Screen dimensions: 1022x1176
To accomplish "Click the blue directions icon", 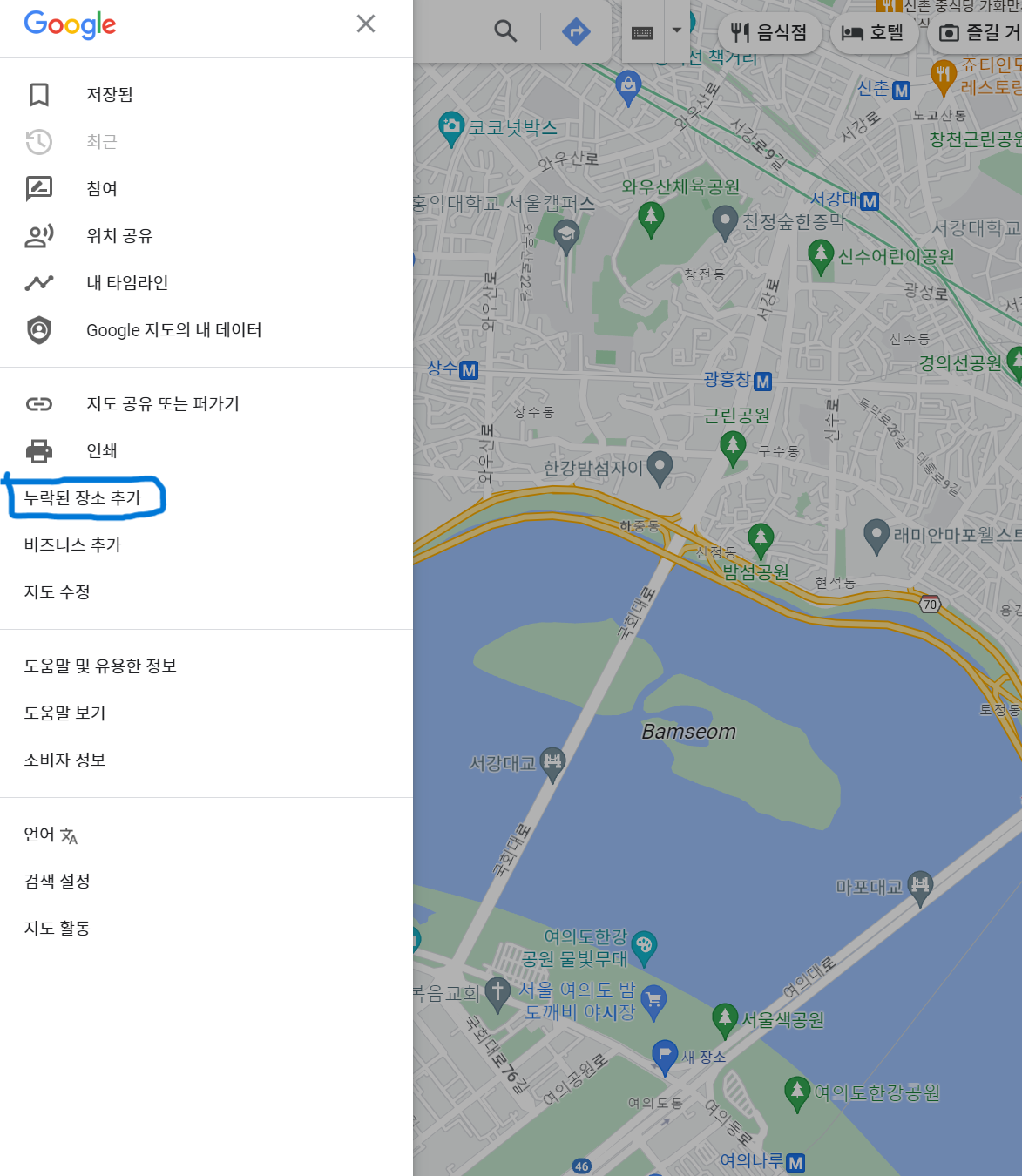I will tap(576, 29).
